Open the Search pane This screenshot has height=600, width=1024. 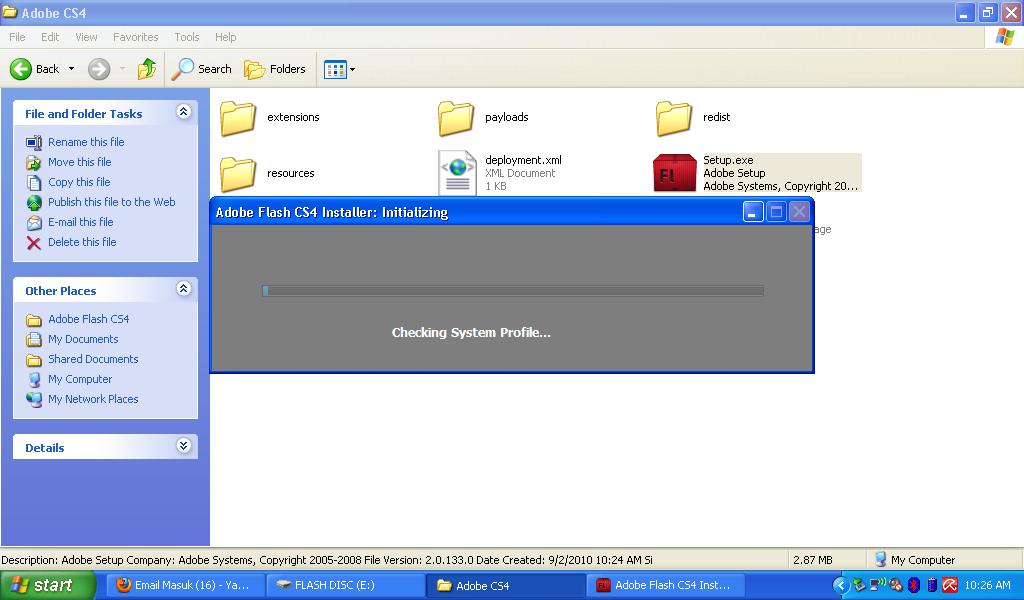point(201,69)
